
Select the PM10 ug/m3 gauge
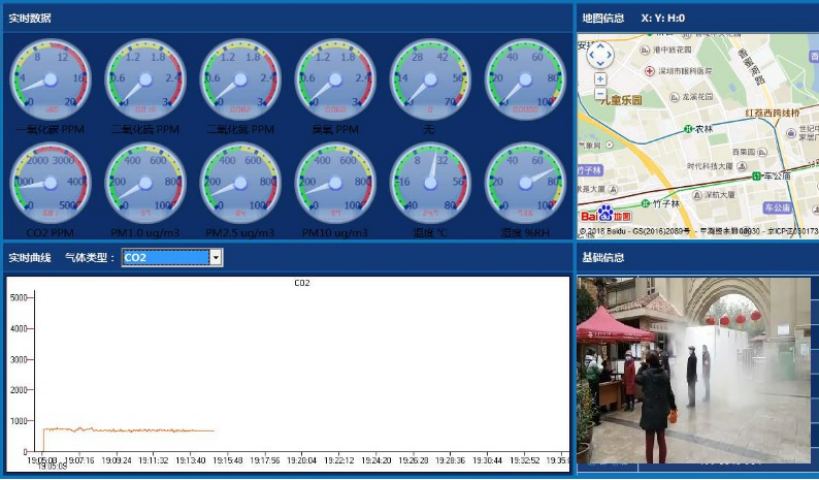click(x=335, y=184)
